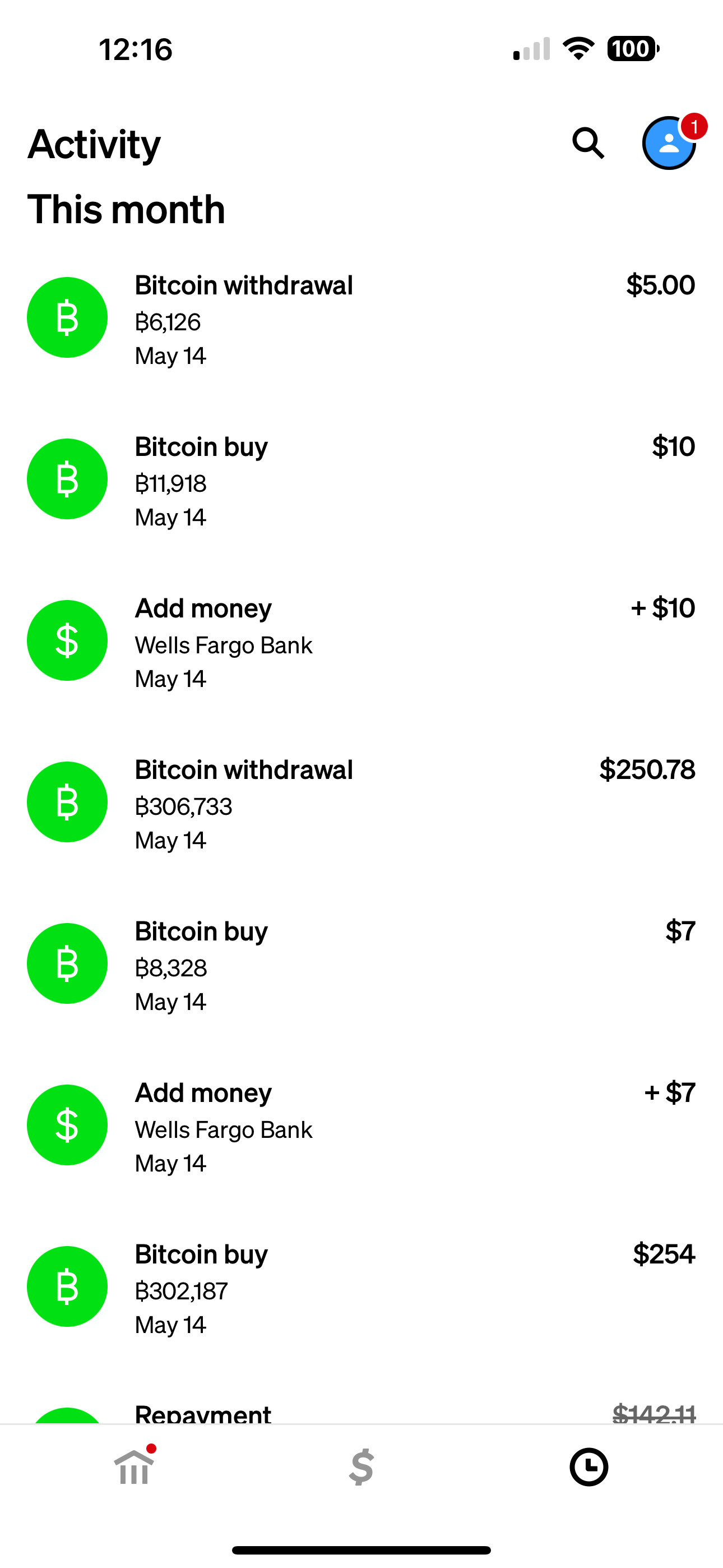
Task: View the + $10 Wells Fargo Bank deposit
Action: pyautogui.click(x=361, y=642)
